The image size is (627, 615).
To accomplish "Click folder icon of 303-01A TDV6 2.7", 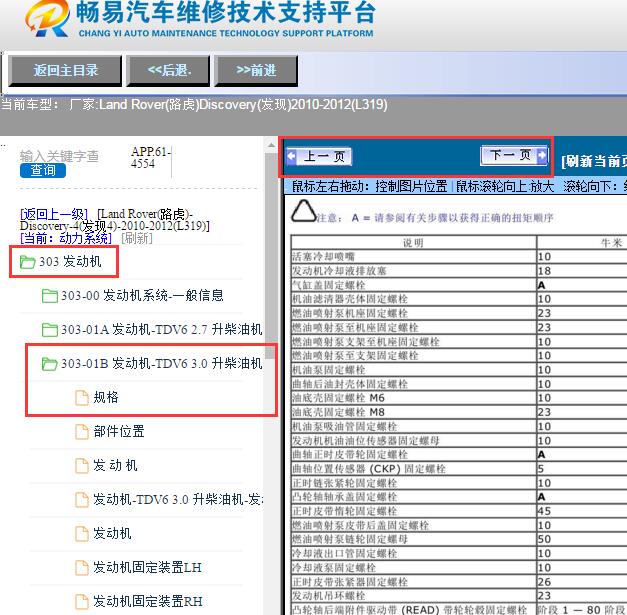I will (x=50, y=330).
